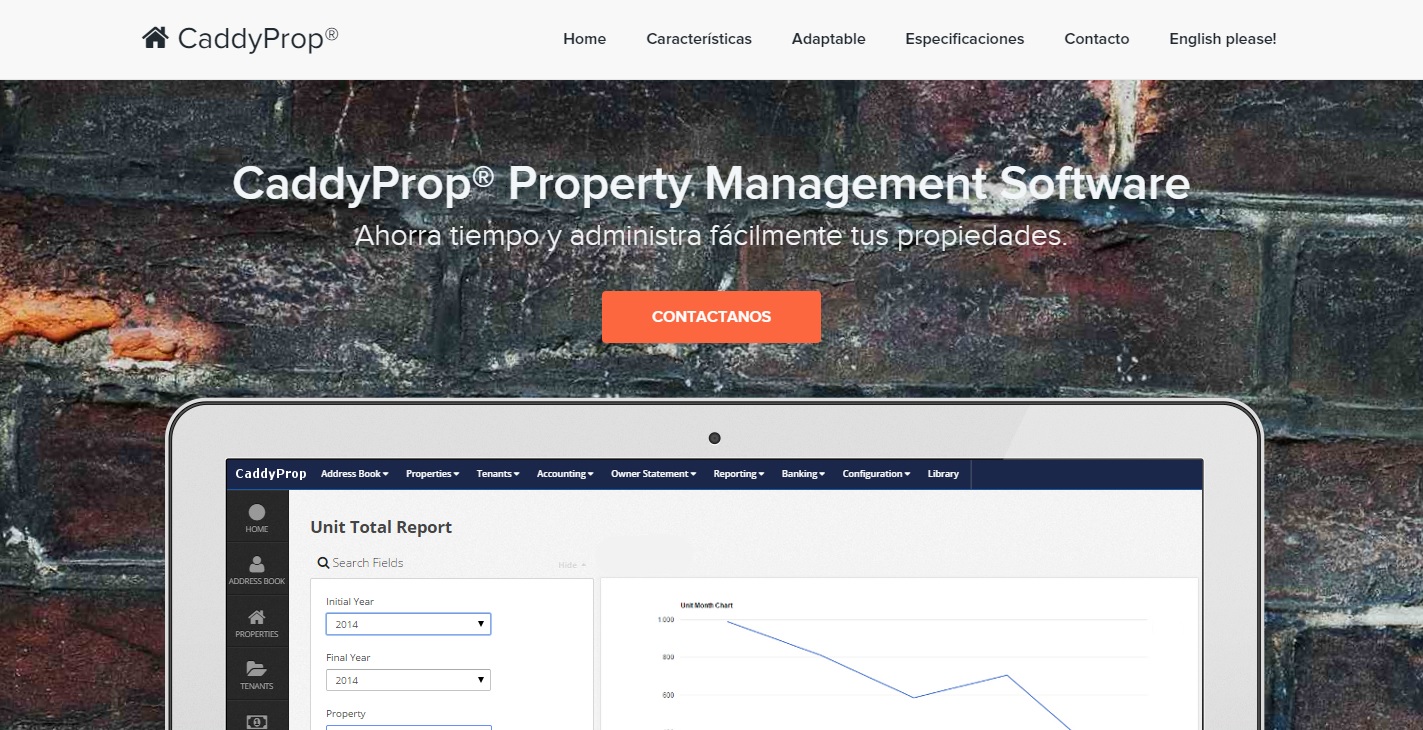Click the Property field under Final Year
The height and width of the screenshot is (730, 1423).
point(408,727)
